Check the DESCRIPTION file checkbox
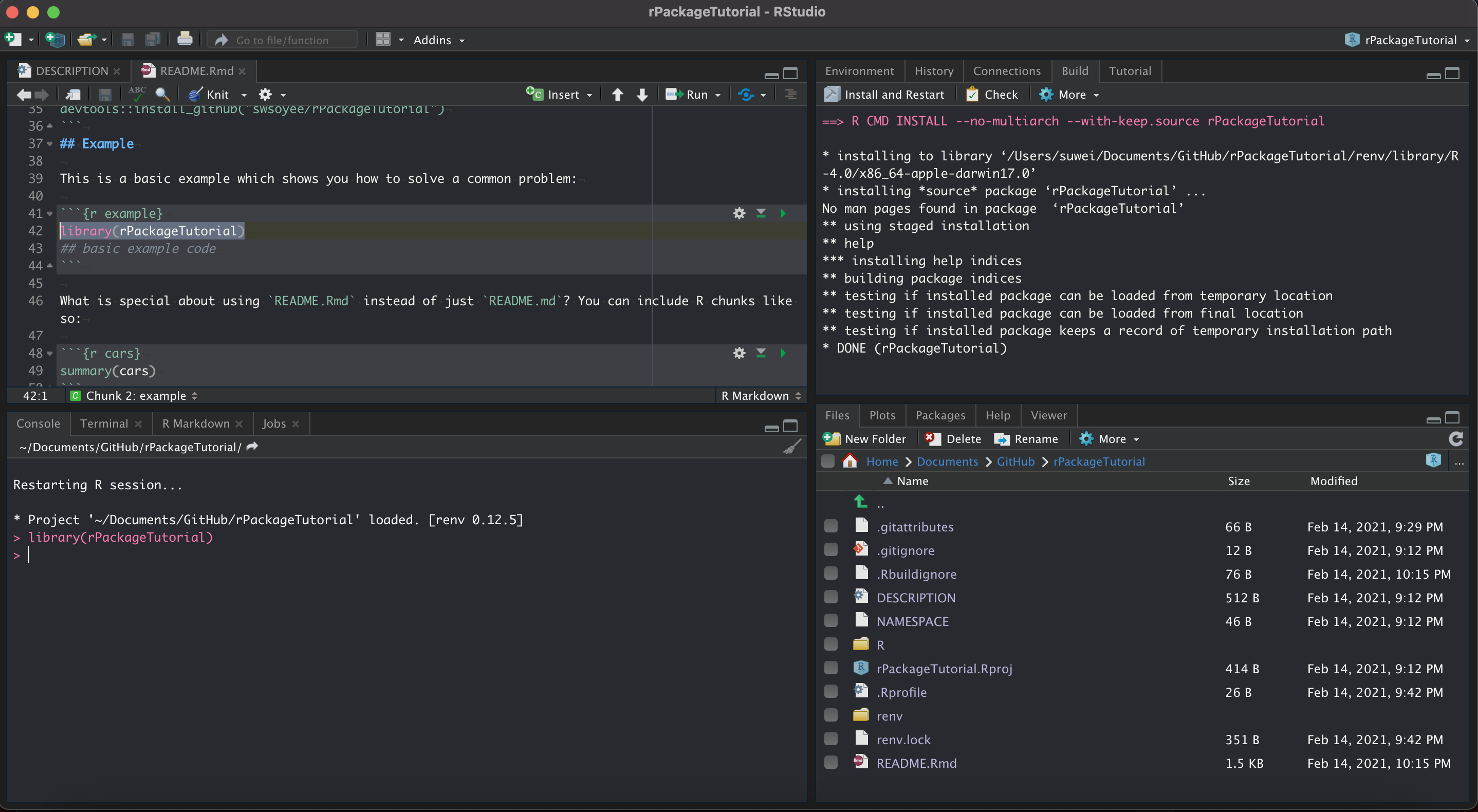The image size is (1478, 812). pos(830,597)
